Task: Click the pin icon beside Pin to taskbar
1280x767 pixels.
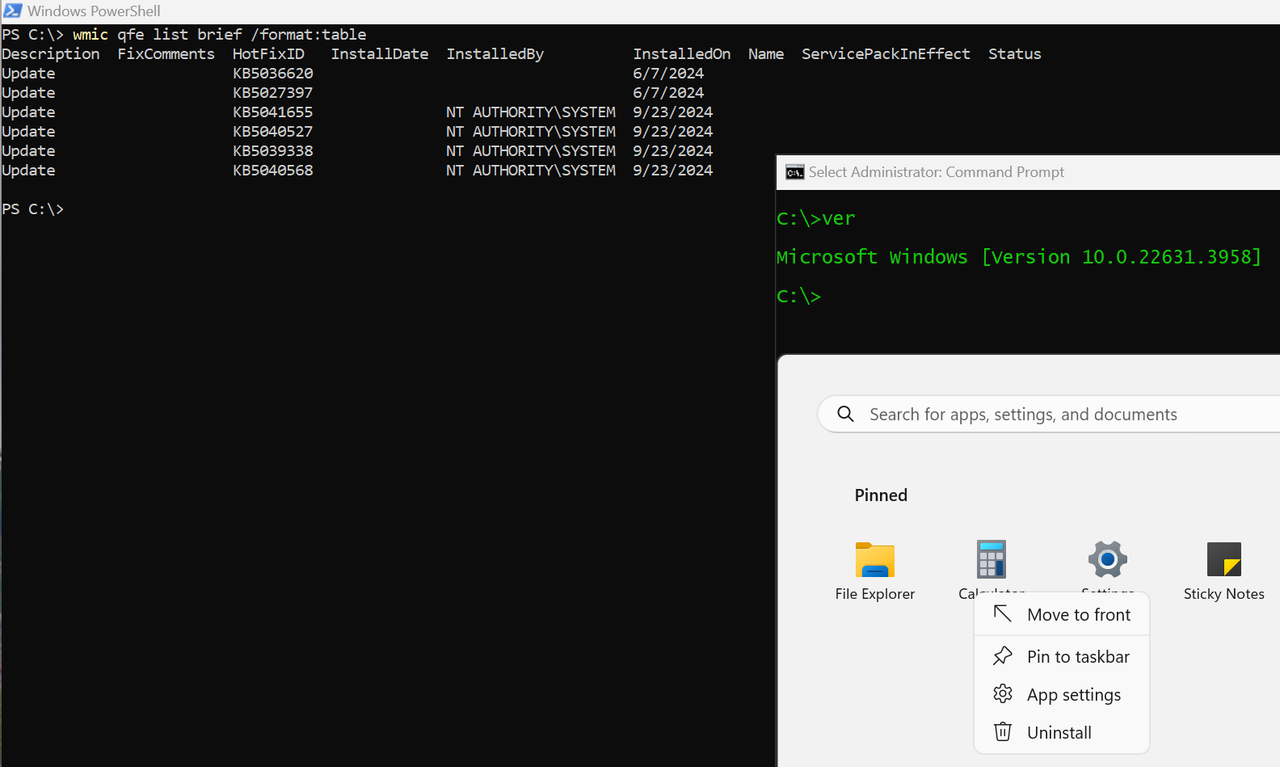Action: (x=1002, y=656)
